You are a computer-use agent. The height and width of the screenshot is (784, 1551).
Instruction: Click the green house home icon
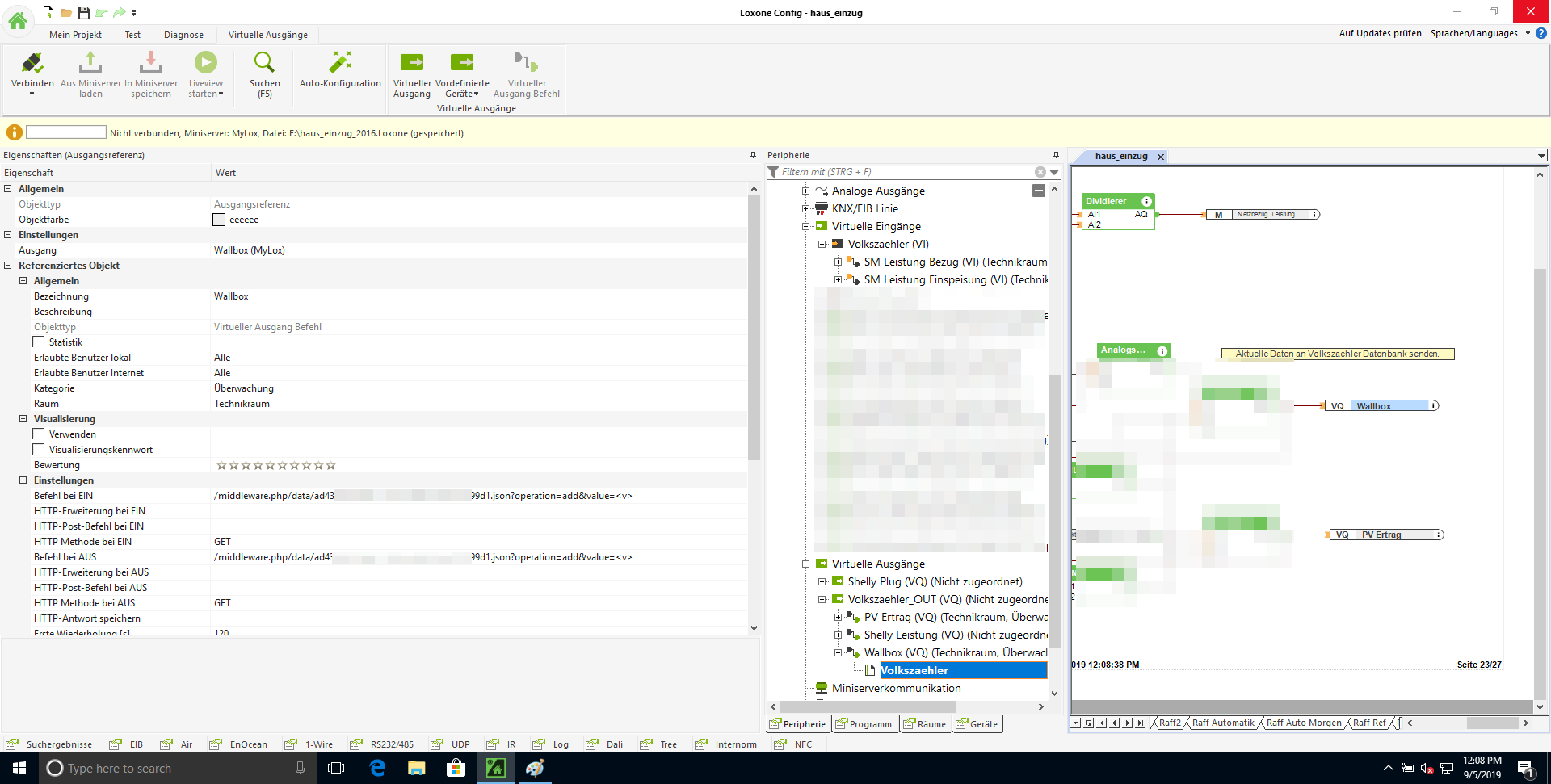pyautogui.click(x=18, y=20)
